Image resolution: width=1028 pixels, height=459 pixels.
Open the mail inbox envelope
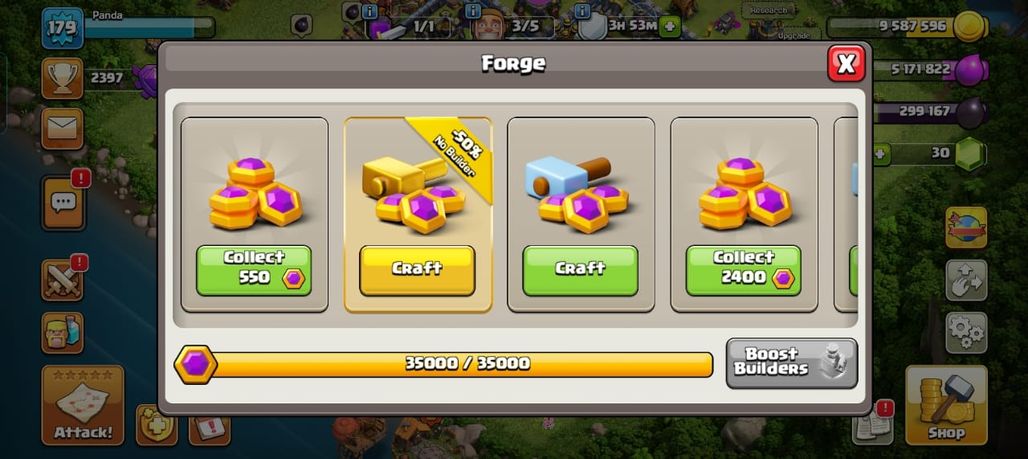point(62,129)
